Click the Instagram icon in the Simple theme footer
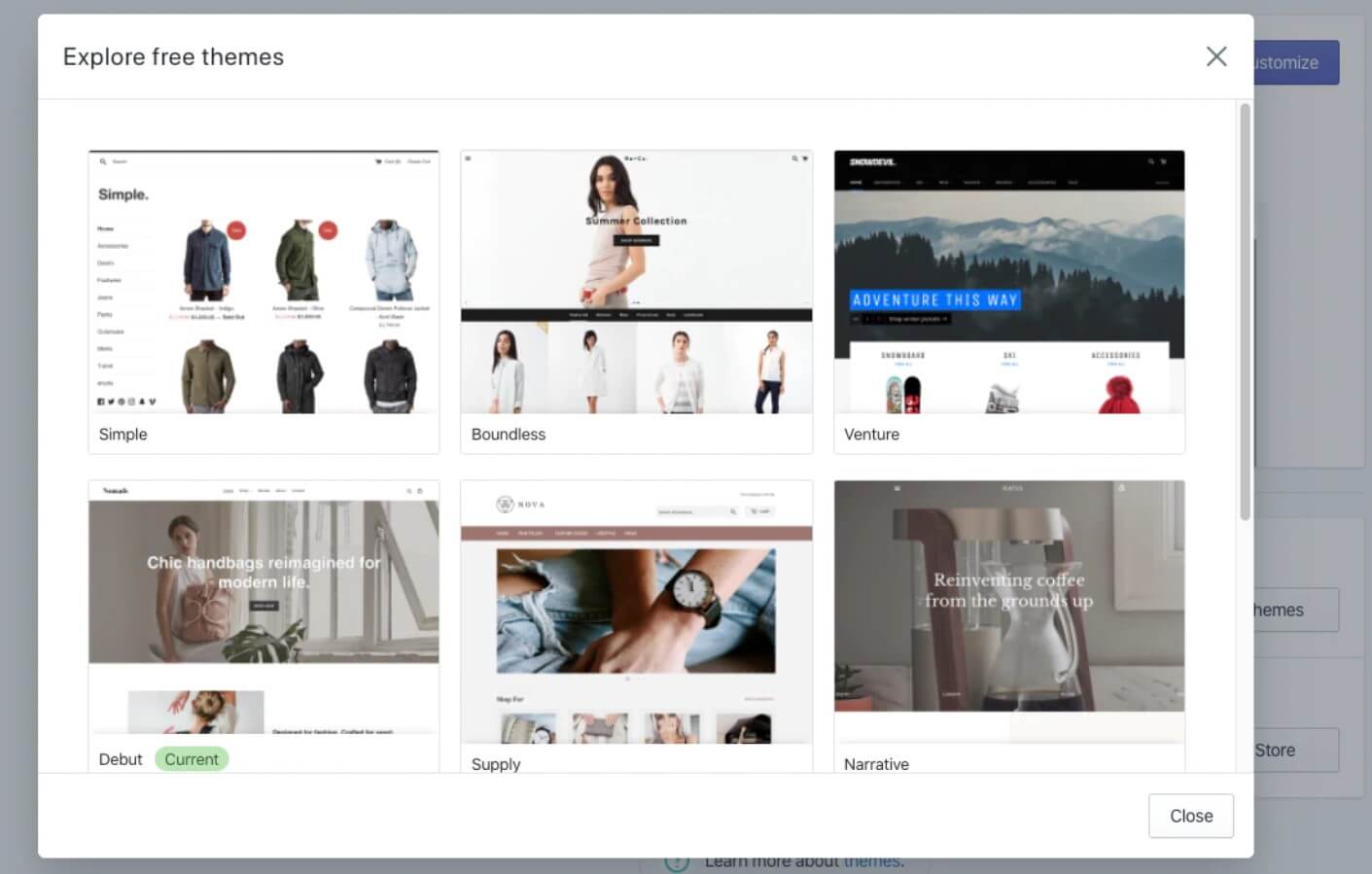Screen dimensions: 1372x874 [131, 402]
